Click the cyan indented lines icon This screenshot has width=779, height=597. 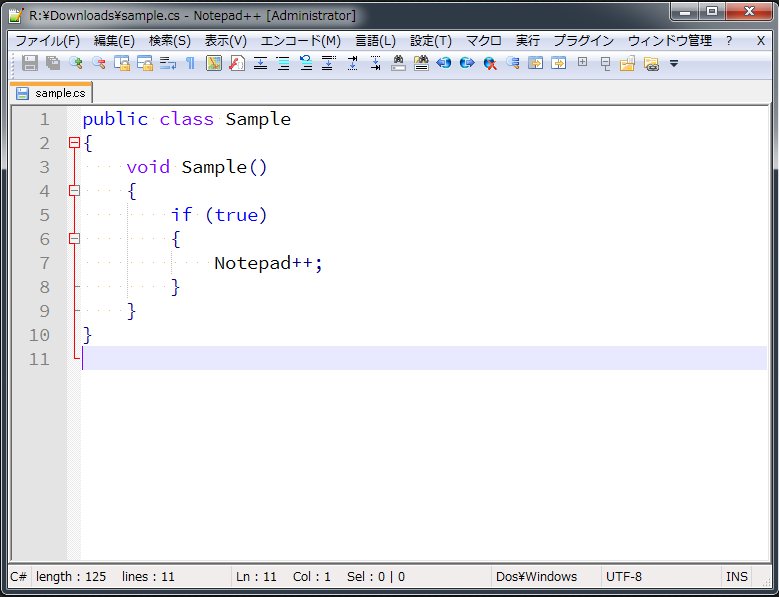click(x=283, y=63)
